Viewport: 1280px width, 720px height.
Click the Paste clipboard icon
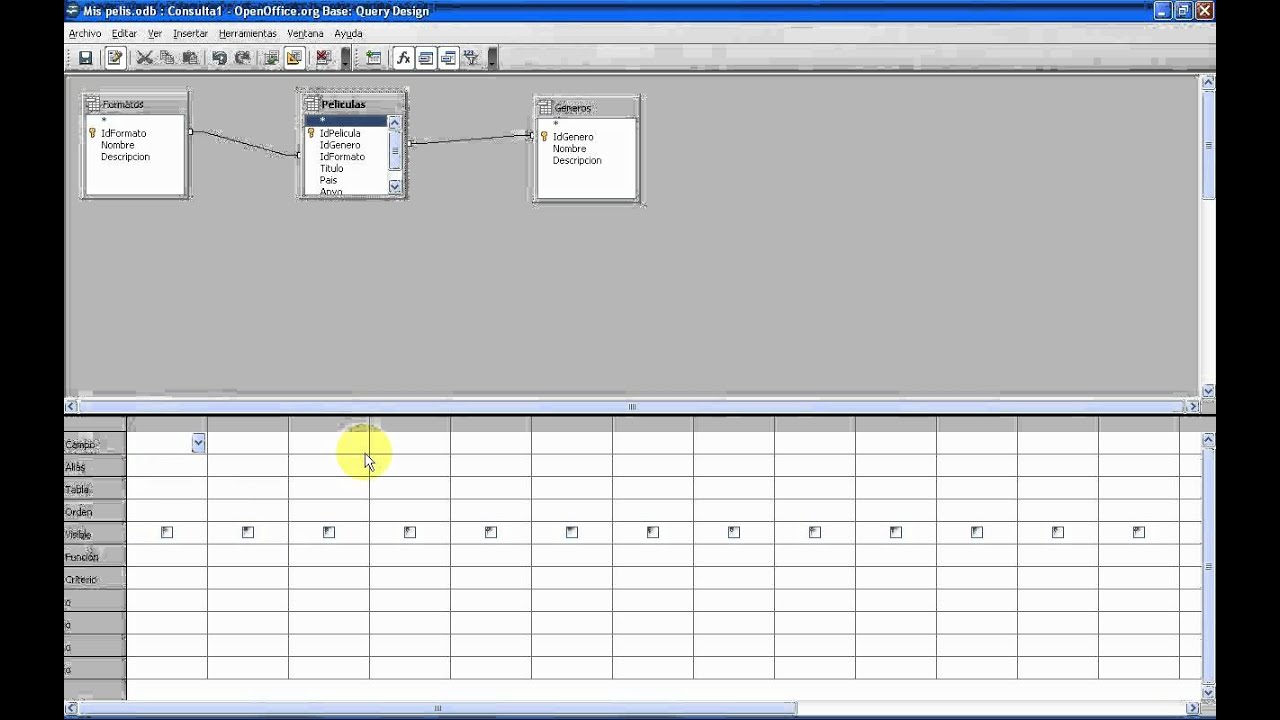click(x=190, y=58)
